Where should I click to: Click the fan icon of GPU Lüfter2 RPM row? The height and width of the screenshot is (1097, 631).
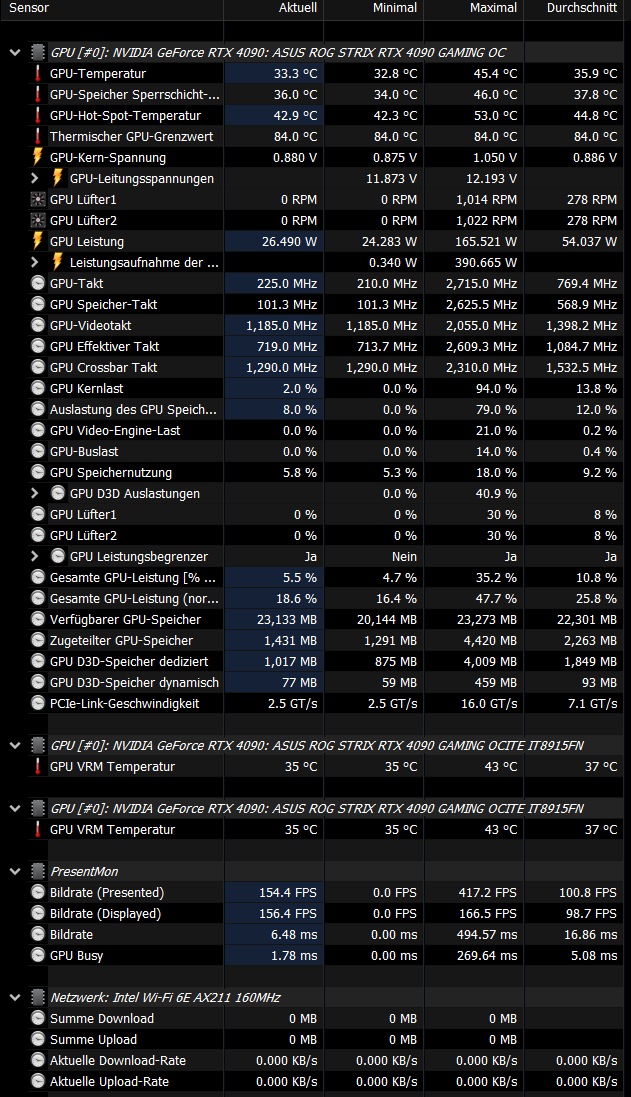click(38, 220)
